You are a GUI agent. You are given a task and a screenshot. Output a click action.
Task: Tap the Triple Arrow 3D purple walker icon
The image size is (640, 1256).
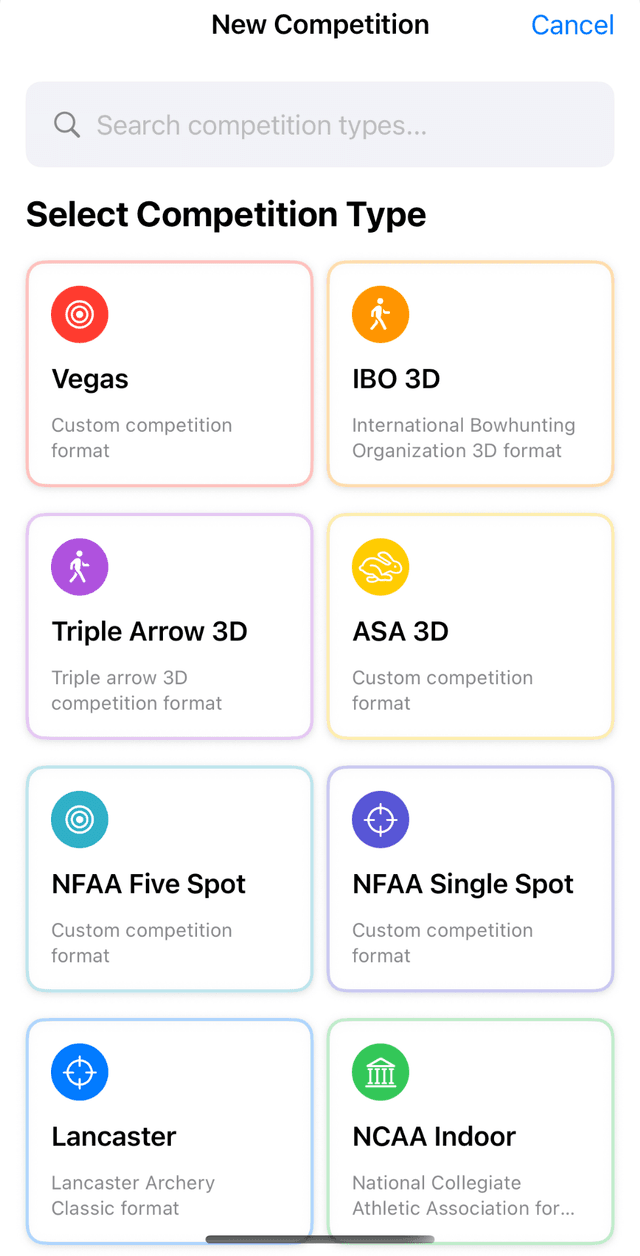click(x=79, y=566)
